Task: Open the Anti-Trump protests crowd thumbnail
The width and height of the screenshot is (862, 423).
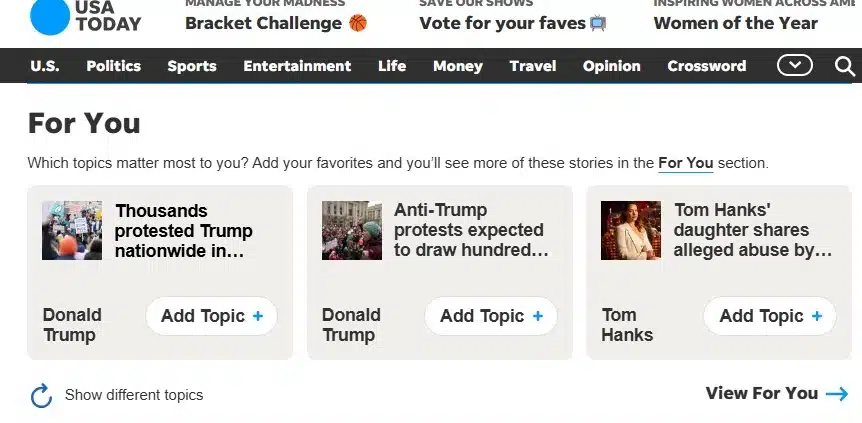Action: click(x=352, y=230)
